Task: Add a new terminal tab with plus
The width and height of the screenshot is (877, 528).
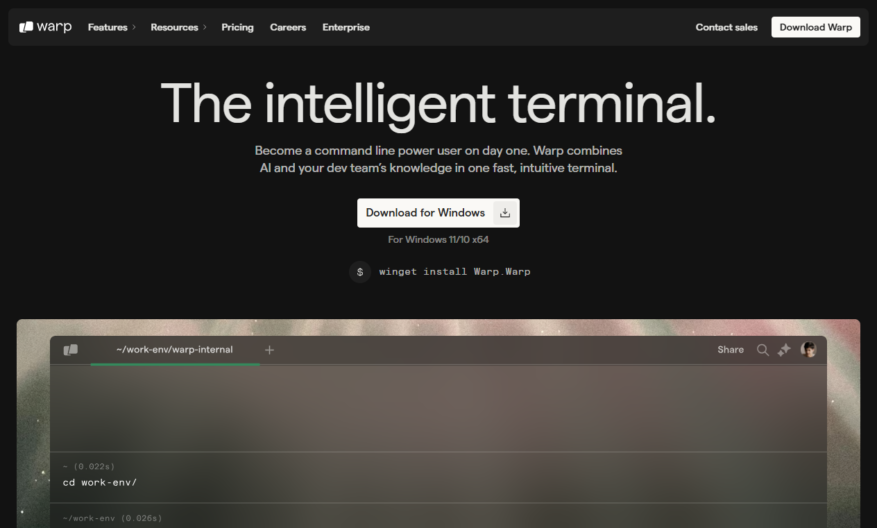Action: [x=269, y=350]
